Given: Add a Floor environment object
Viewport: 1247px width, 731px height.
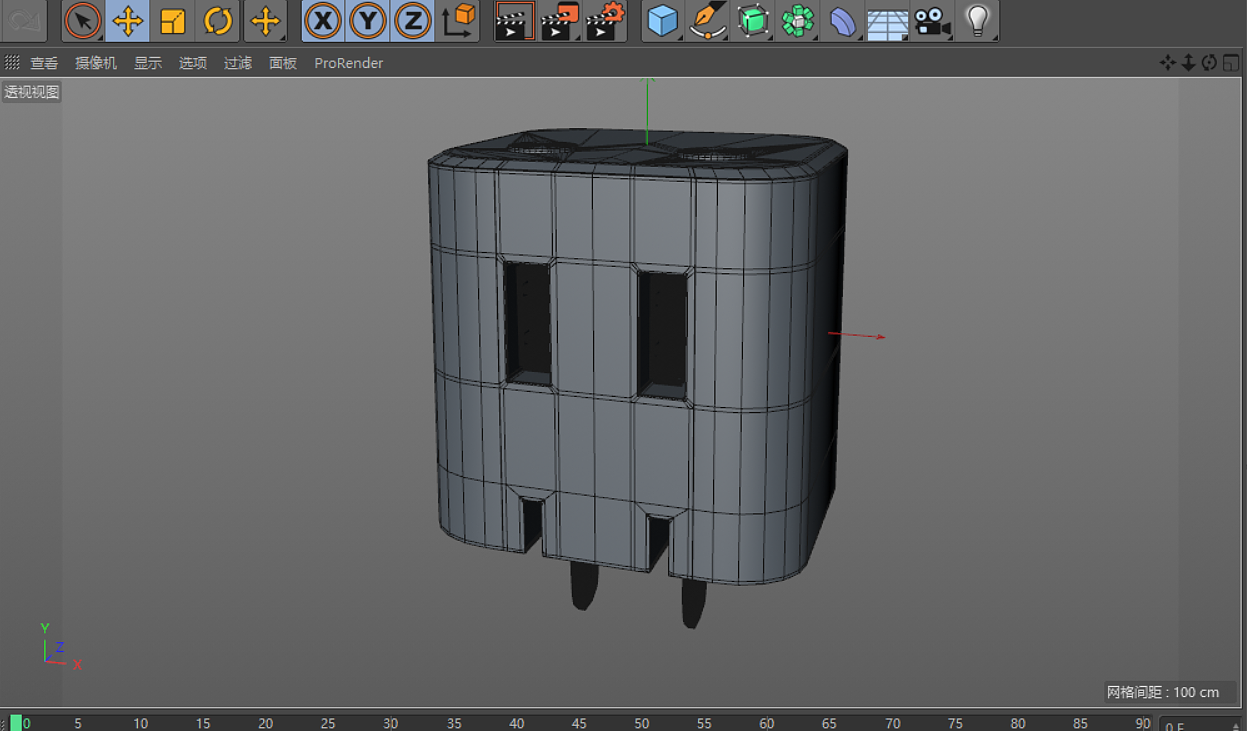Looking at the screenshot, I should 887,20.
